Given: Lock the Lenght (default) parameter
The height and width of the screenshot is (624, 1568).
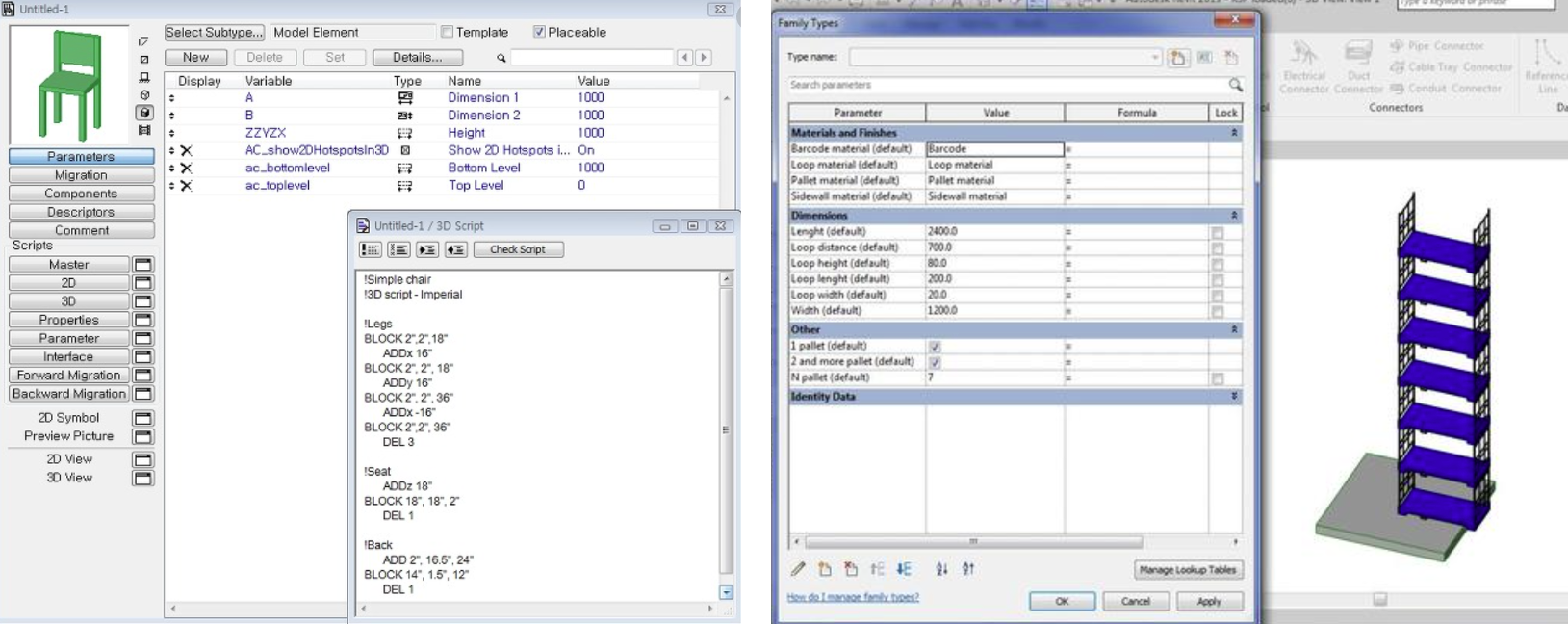Looking at the screenshot, I should (x=1218, y=232).
